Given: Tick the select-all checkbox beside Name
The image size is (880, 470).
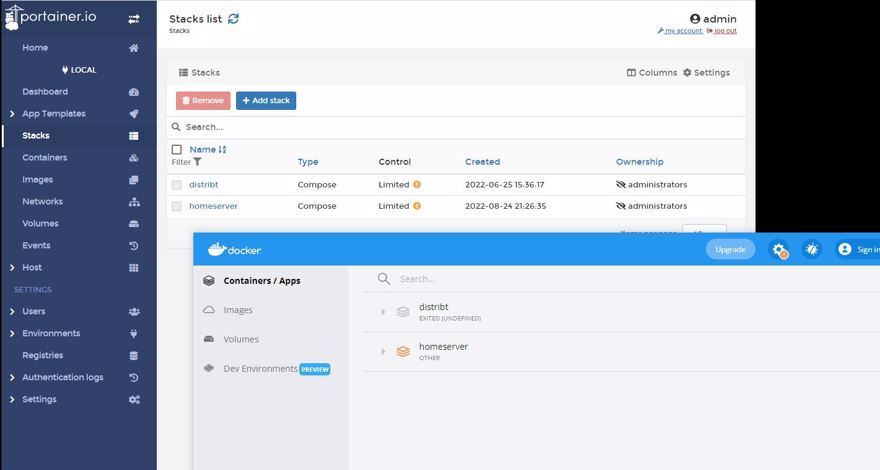Looking at the screenshot, I should click(177, 149).
